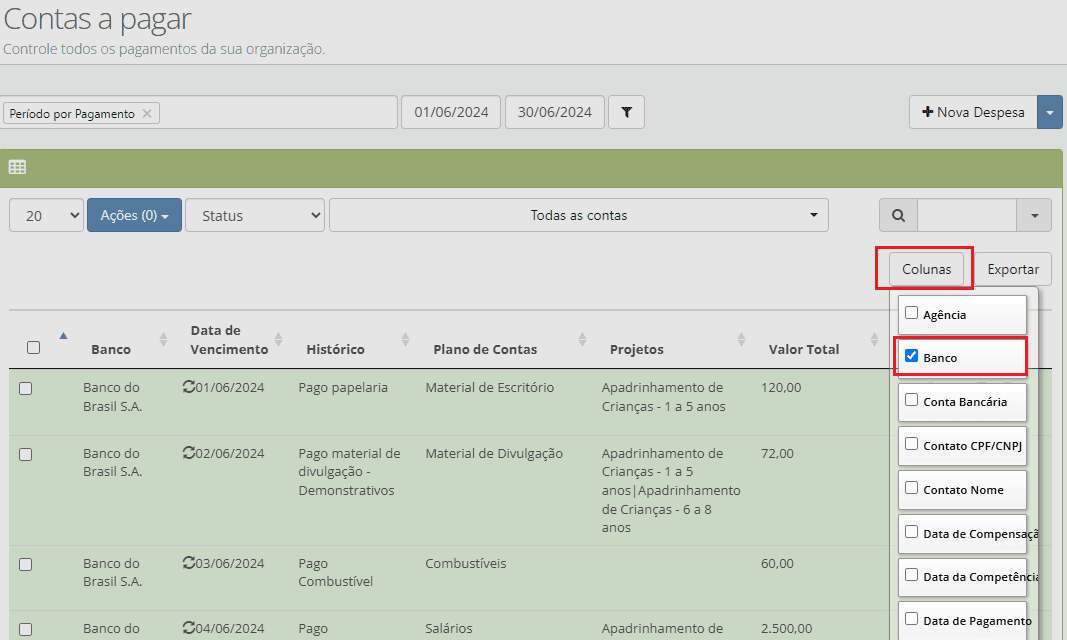This screenshot has height=640, width=1067.
Task: Click the table grid icon in green bar
Action: click(x=17, y=167)
